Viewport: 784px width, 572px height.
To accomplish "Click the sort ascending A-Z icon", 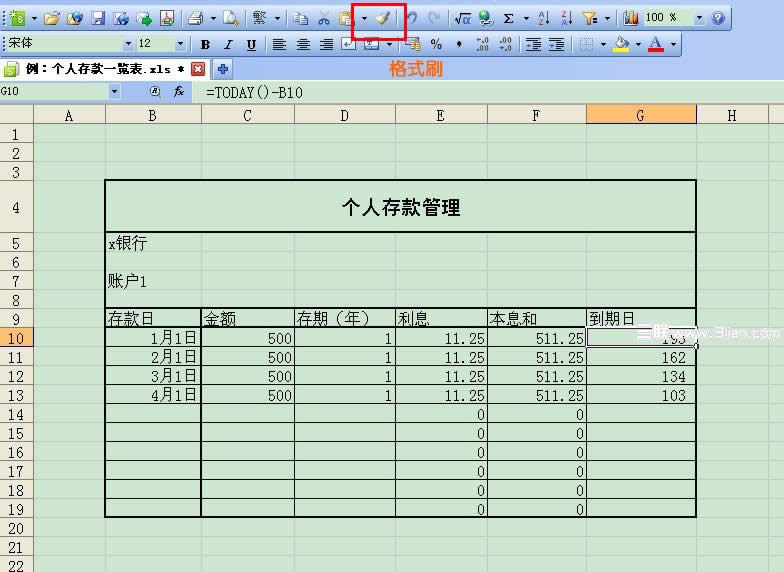I will [x=544, y=19].
